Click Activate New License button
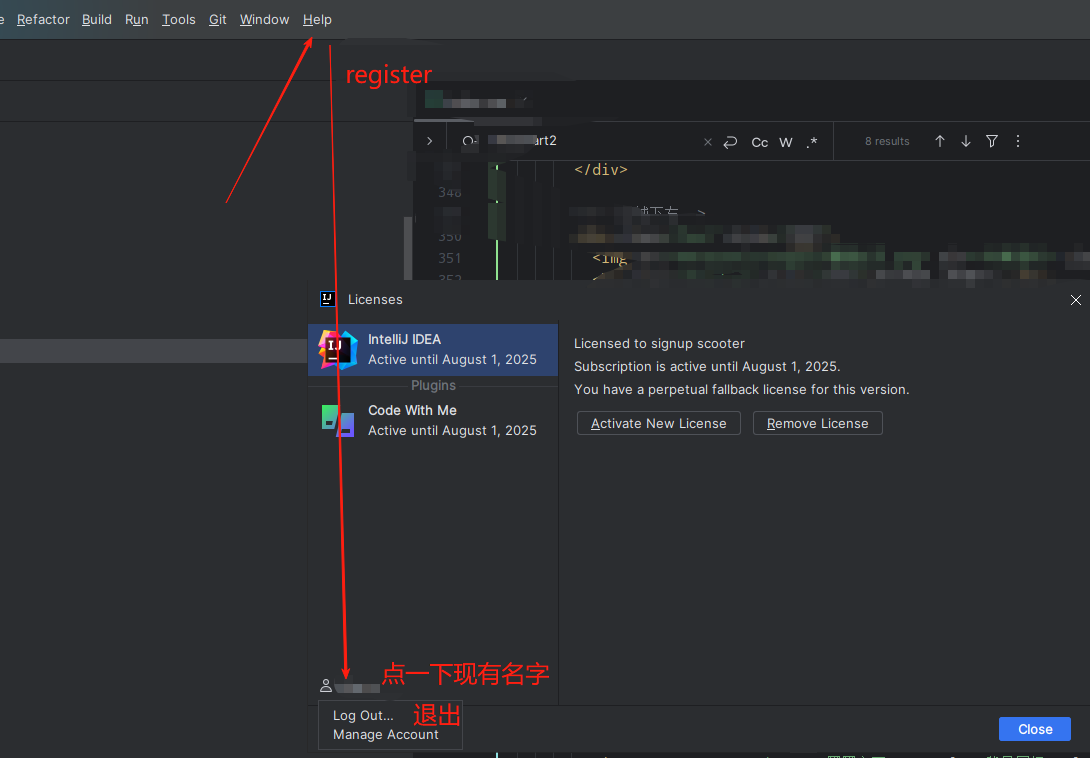 click(658, 424)
